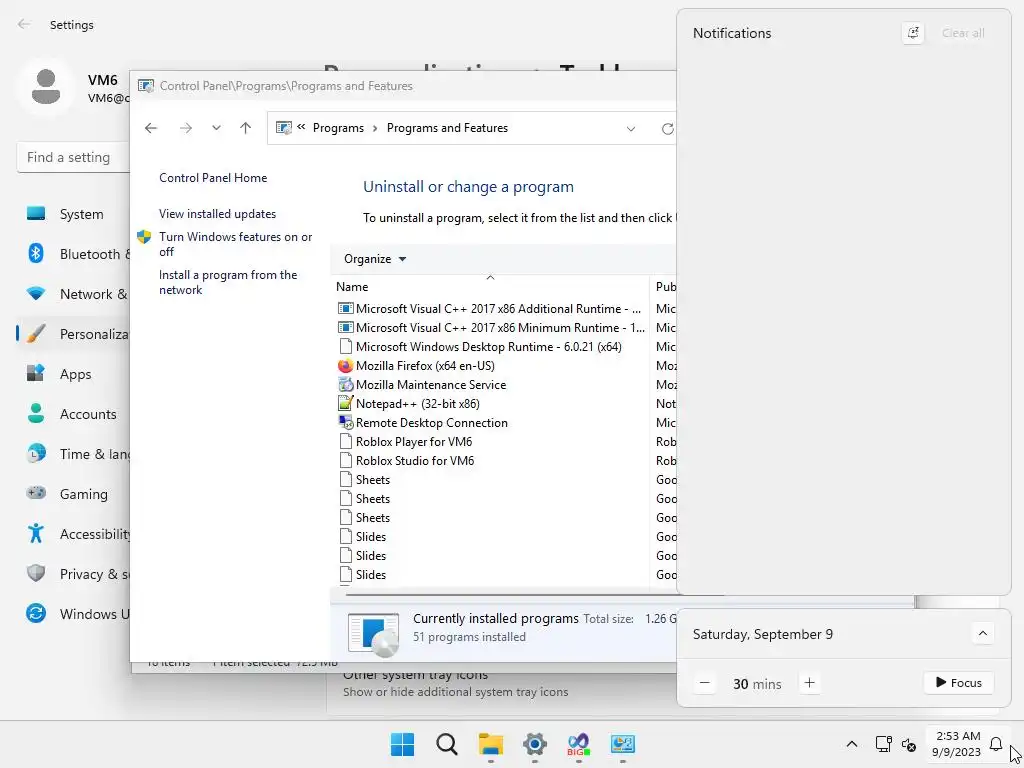1024x768 pixels.
Task: Open Control Panel icon on taskbar
Action: [x=623, y=744]
